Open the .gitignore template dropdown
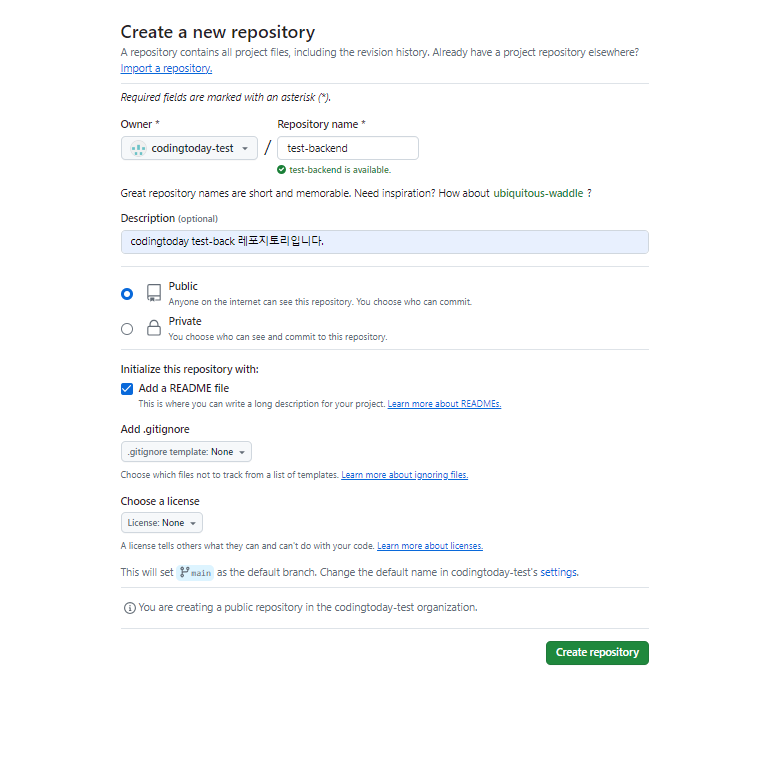Viewport: 758px width, 765px height. click(186, 452)
